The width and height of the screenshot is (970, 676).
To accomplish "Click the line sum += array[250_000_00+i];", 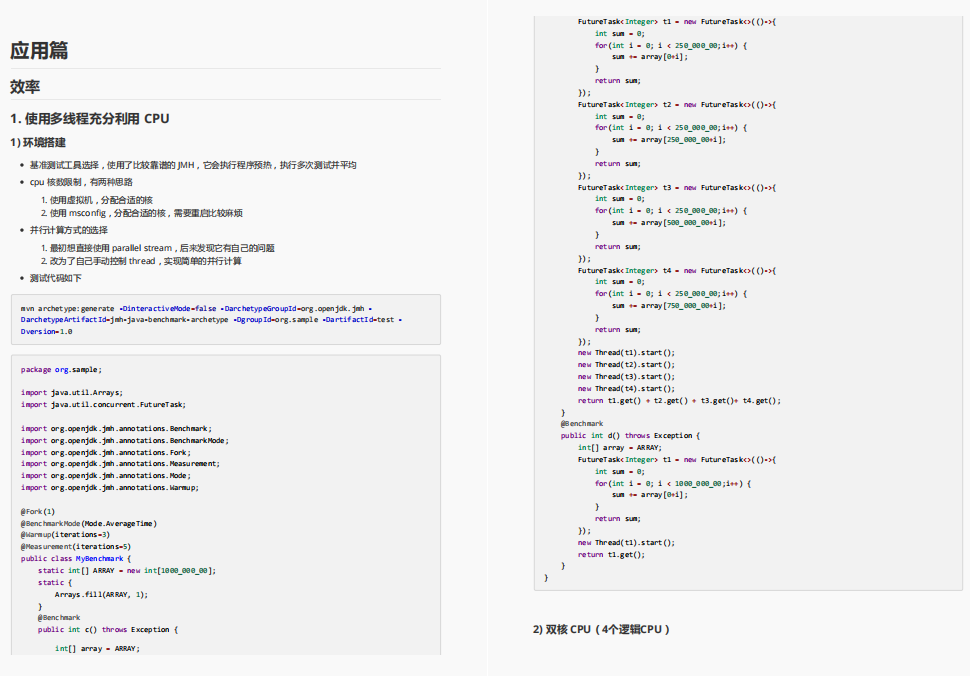I will (669, 140).
